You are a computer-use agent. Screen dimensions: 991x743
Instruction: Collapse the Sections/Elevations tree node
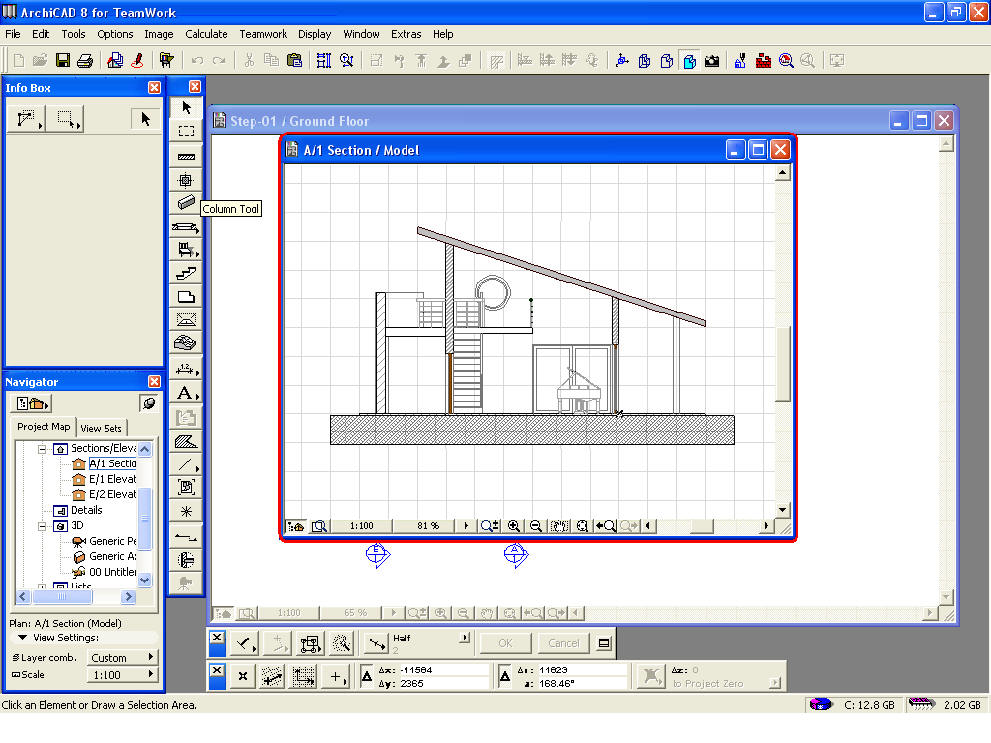click(x=42, y=449)
